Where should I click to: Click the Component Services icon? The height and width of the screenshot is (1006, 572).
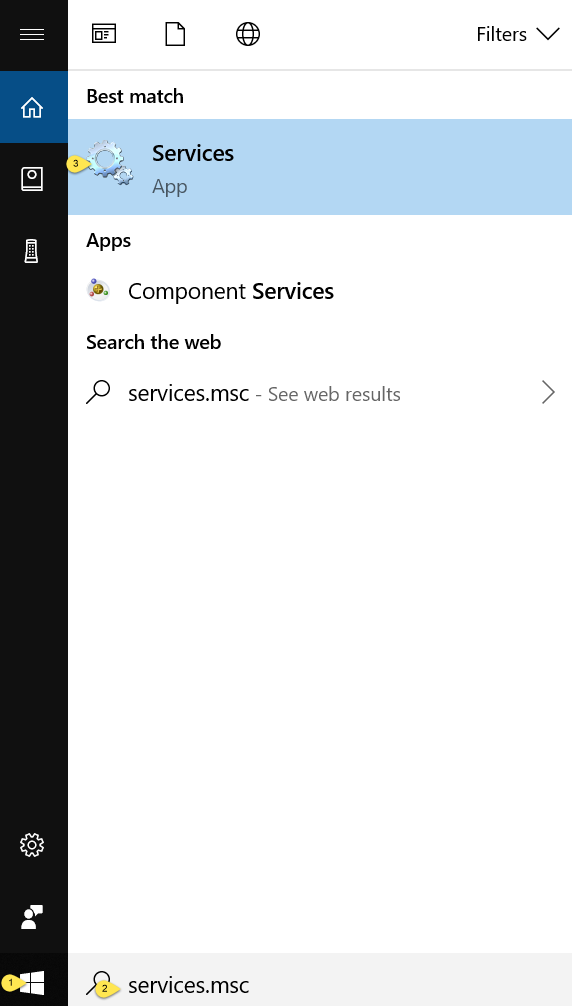click(98, 290)
